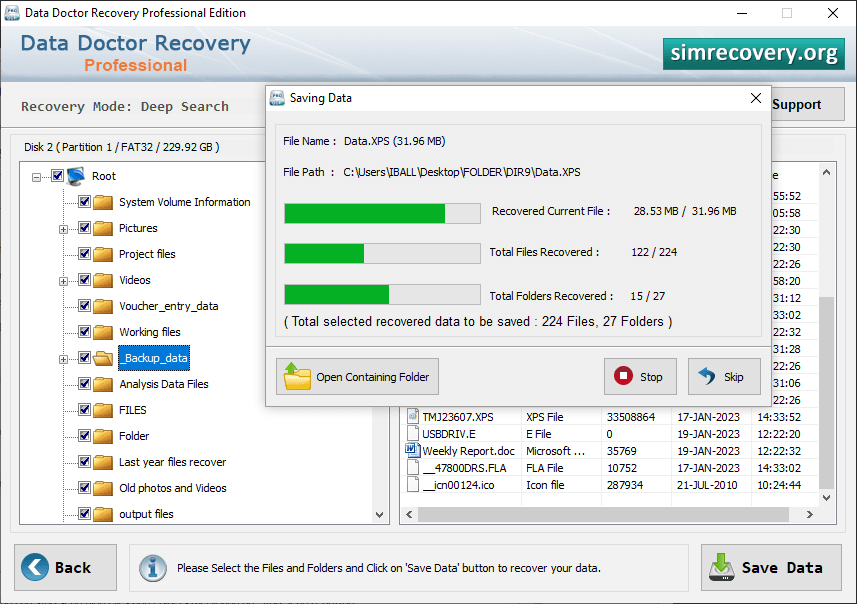The image size is (857, 604).
Task: Uncheck the Pictures checkbox
Action: 84,227
